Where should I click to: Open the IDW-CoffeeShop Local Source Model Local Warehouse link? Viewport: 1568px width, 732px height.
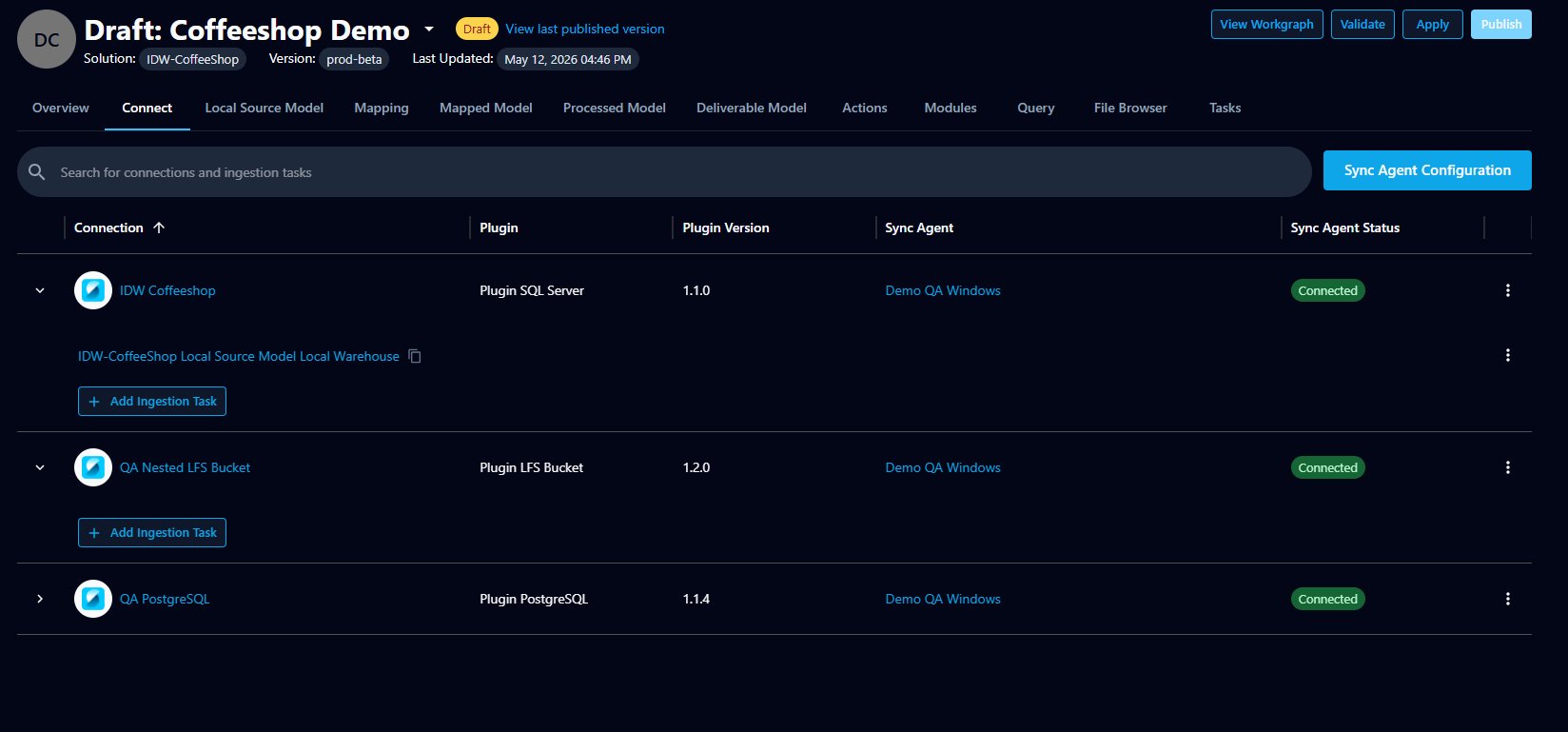(x=239, y=356)
